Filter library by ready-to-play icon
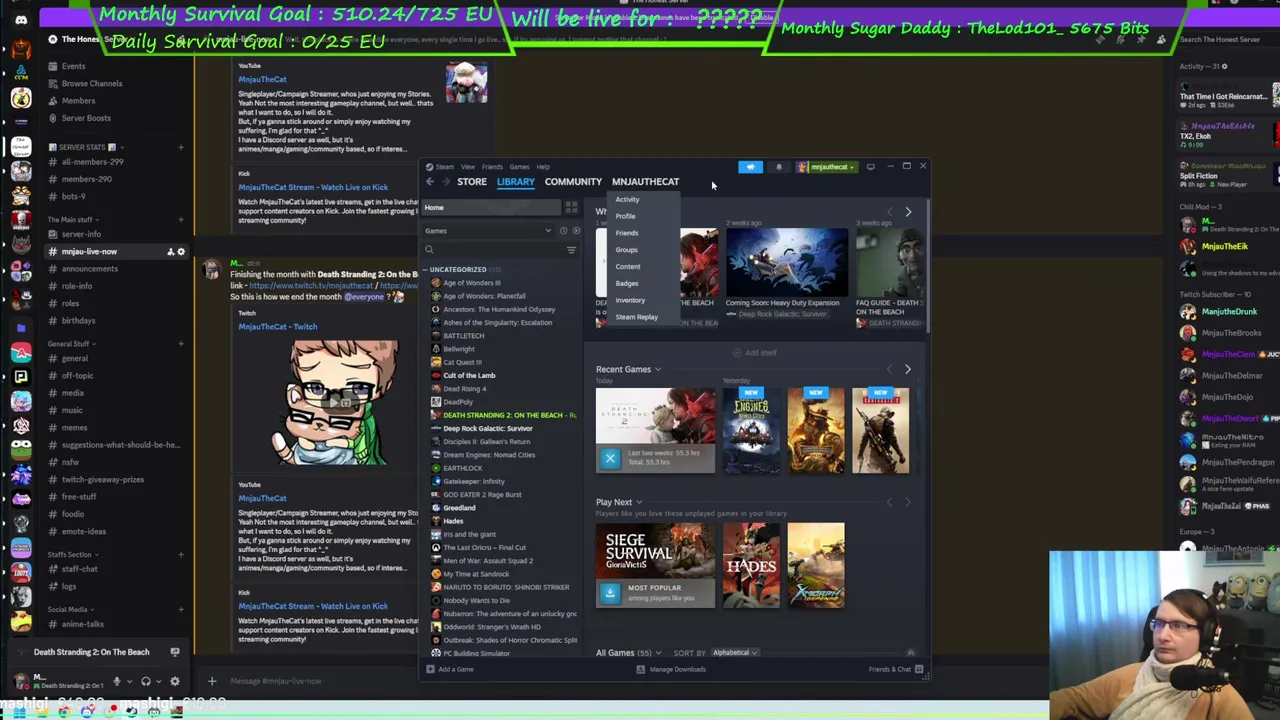 (x=576, y=231)
